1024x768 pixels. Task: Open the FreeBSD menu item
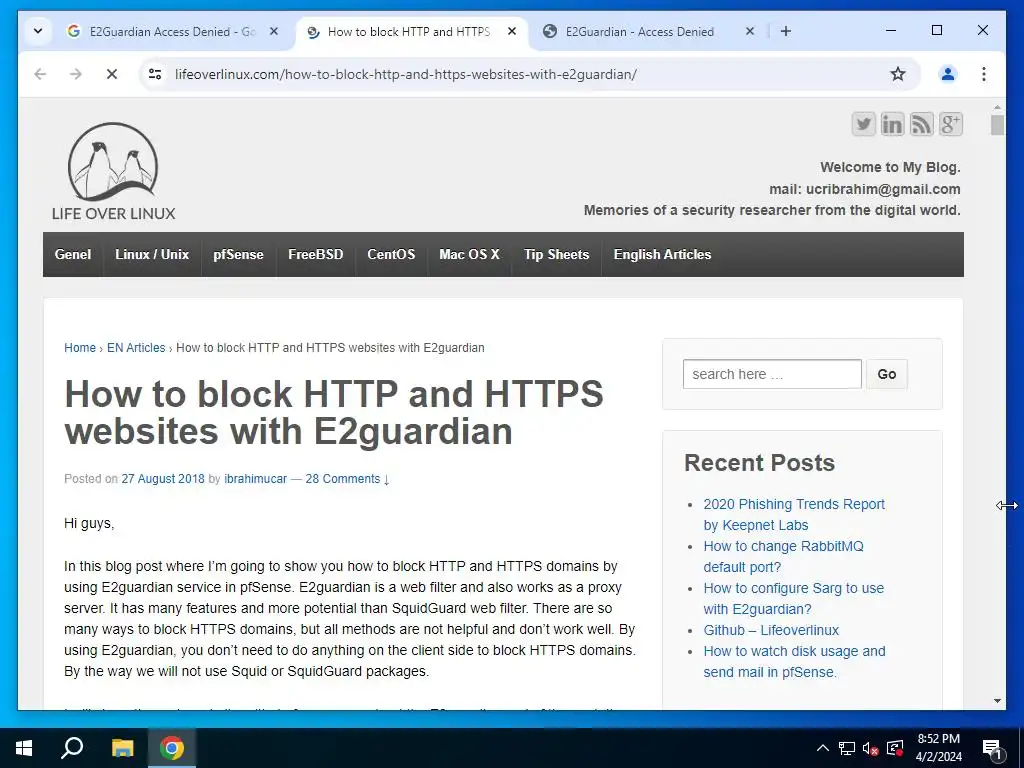click(x=315, y=255)
